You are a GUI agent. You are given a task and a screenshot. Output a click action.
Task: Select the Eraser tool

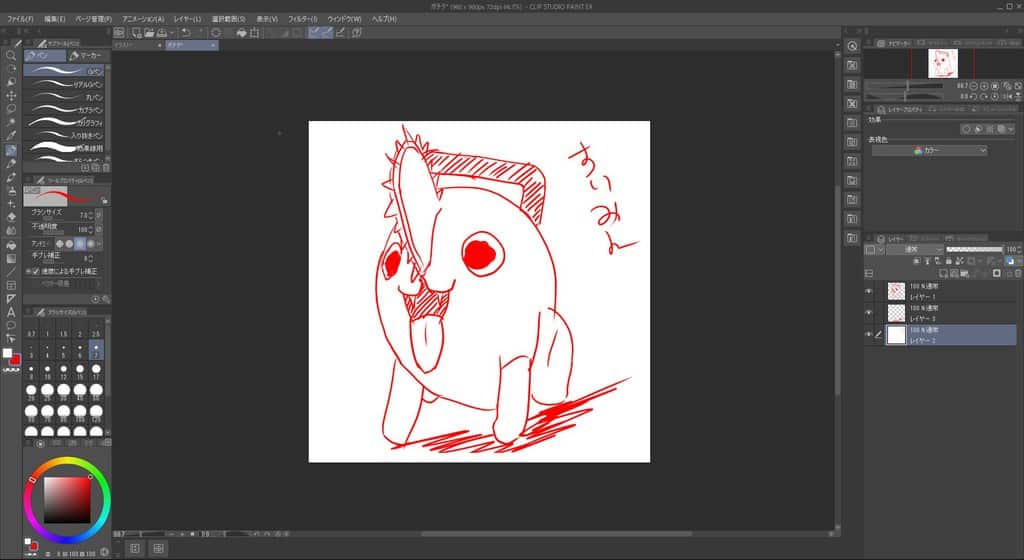(x=10, y=217)
